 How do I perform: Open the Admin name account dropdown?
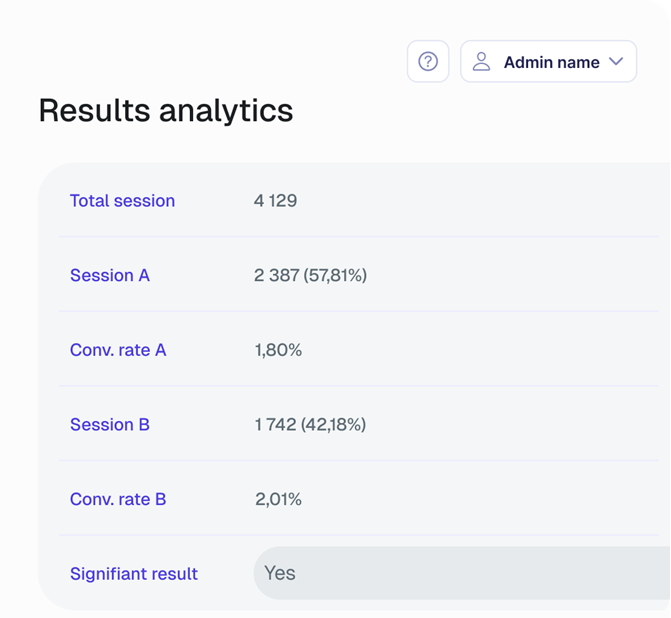(x=550, y=62)
